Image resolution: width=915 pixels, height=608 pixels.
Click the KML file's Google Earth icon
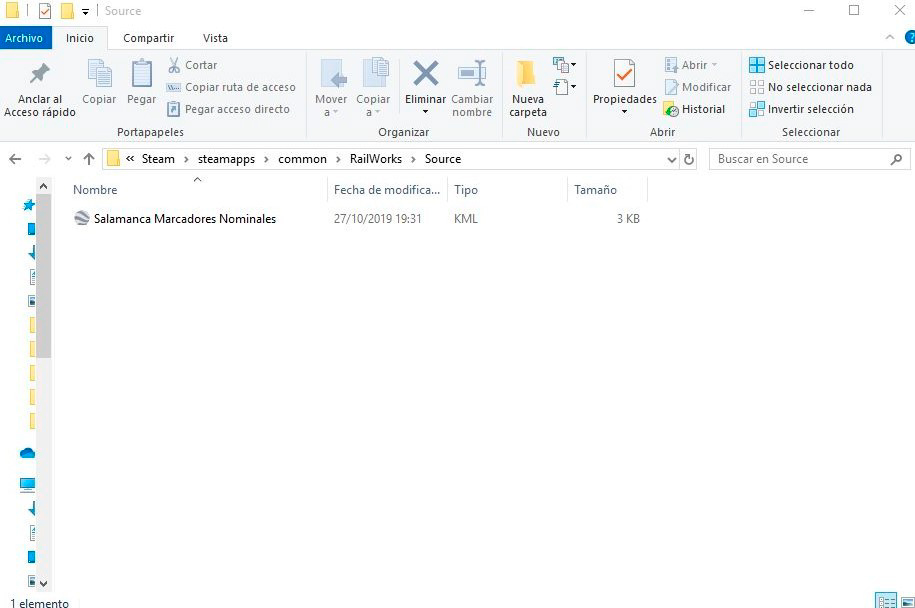point(82,218)
